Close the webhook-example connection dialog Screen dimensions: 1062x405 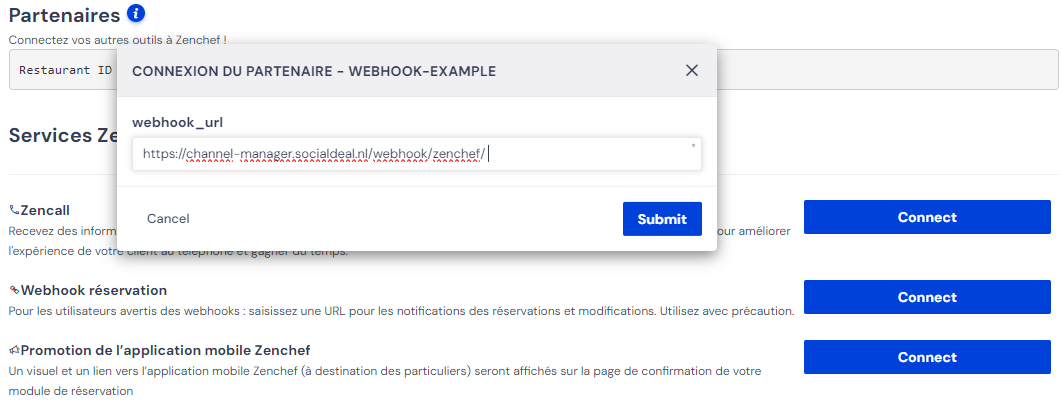[x=692, y=70]
